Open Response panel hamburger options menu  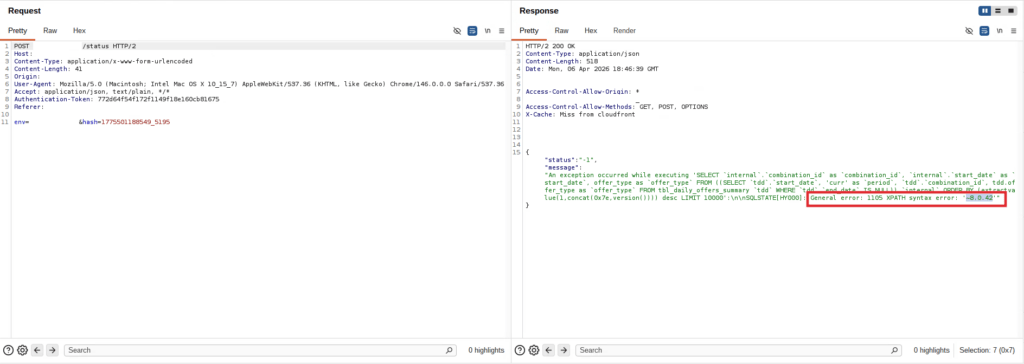[x=1014, y=31]
